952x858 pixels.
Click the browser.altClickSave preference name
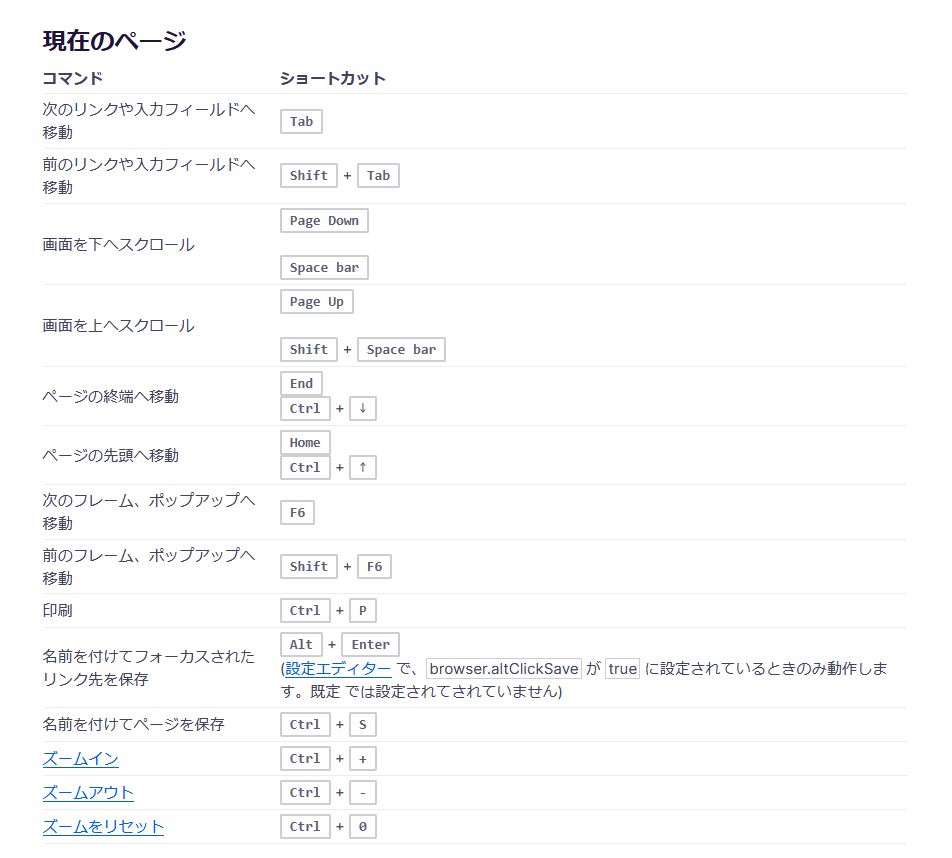point(504,669)
